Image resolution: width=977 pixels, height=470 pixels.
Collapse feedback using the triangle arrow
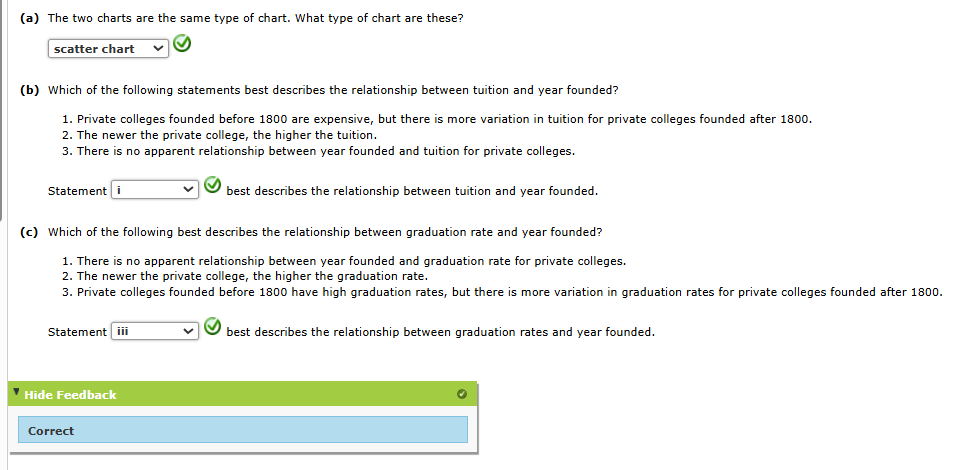point(17,393)
